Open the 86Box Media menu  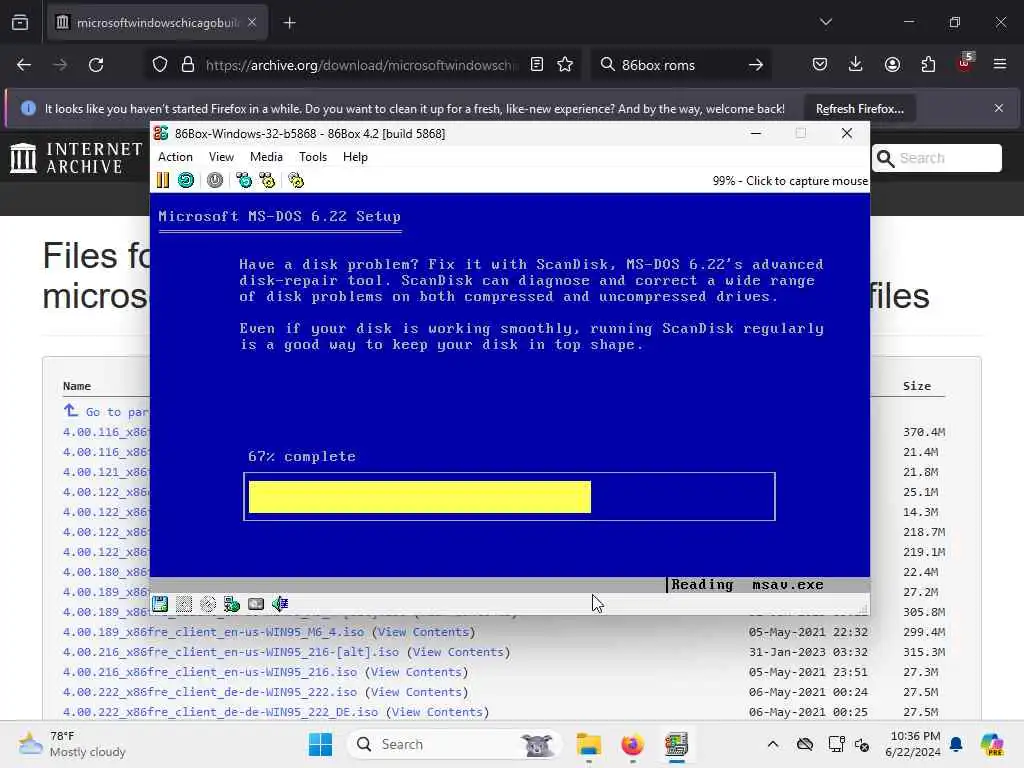(266, 157)
